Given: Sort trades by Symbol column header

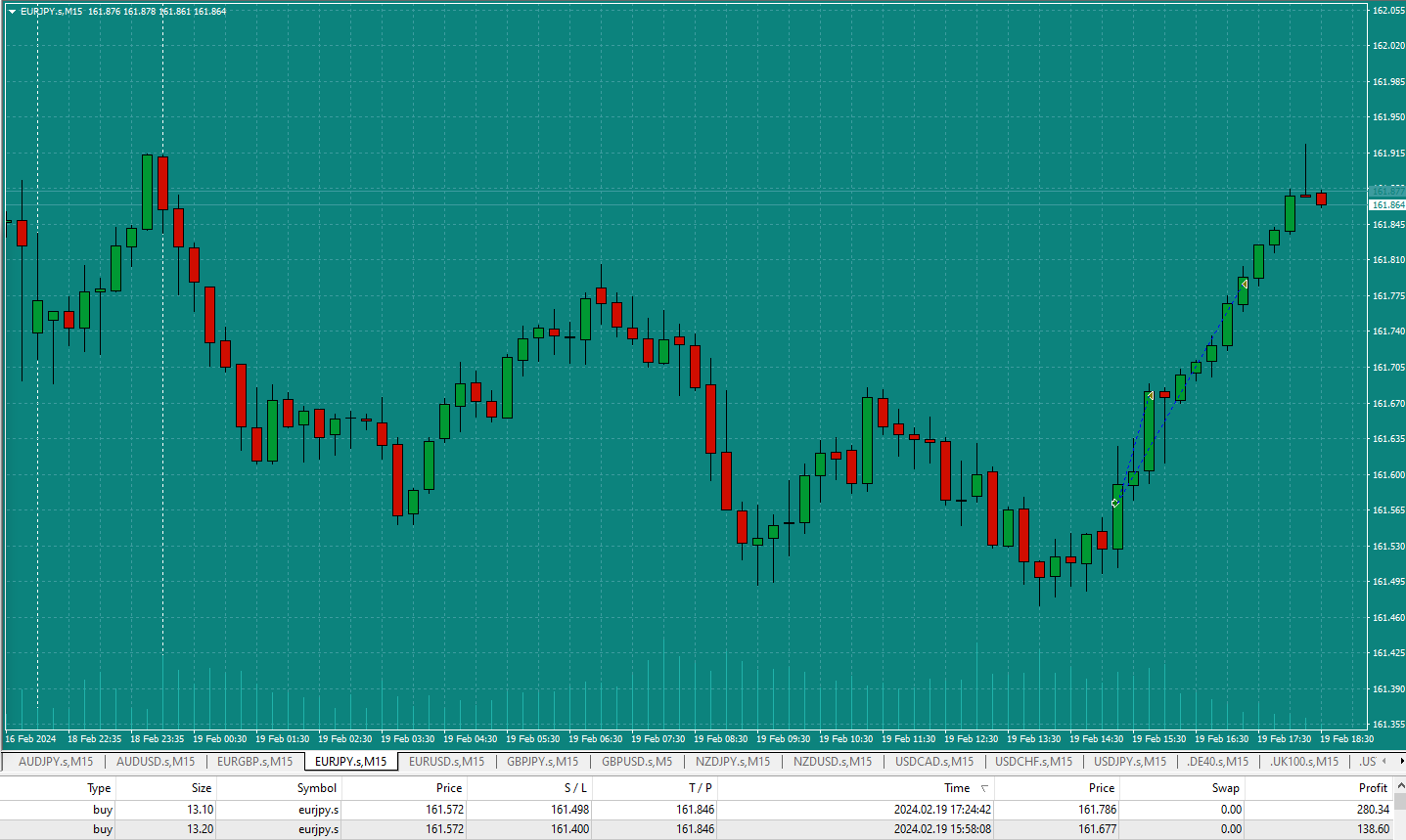Looking at the screenshot, I should (317, 788).
